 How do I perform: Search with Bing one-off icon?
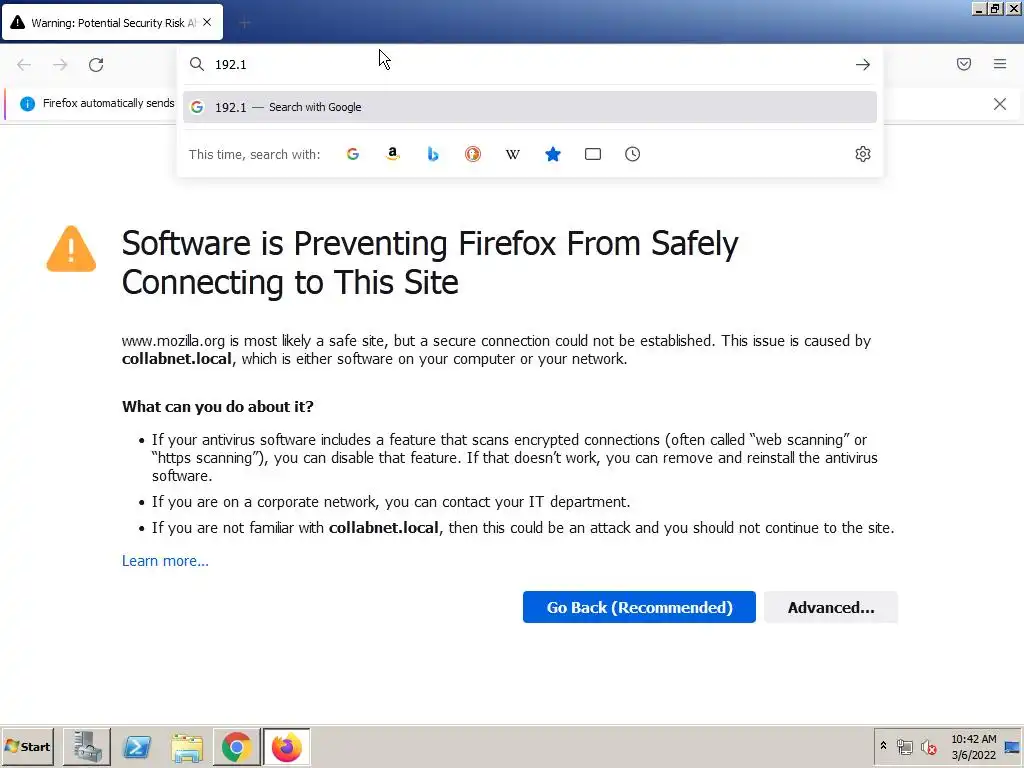[432, 154]
